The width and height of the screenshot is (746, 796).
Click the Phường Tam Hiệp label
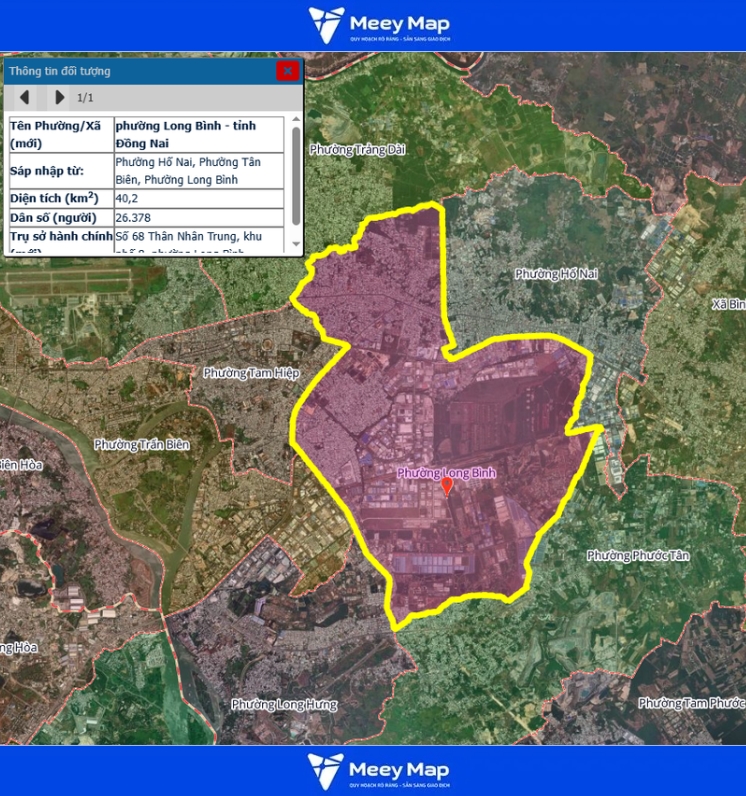(251, 373)
